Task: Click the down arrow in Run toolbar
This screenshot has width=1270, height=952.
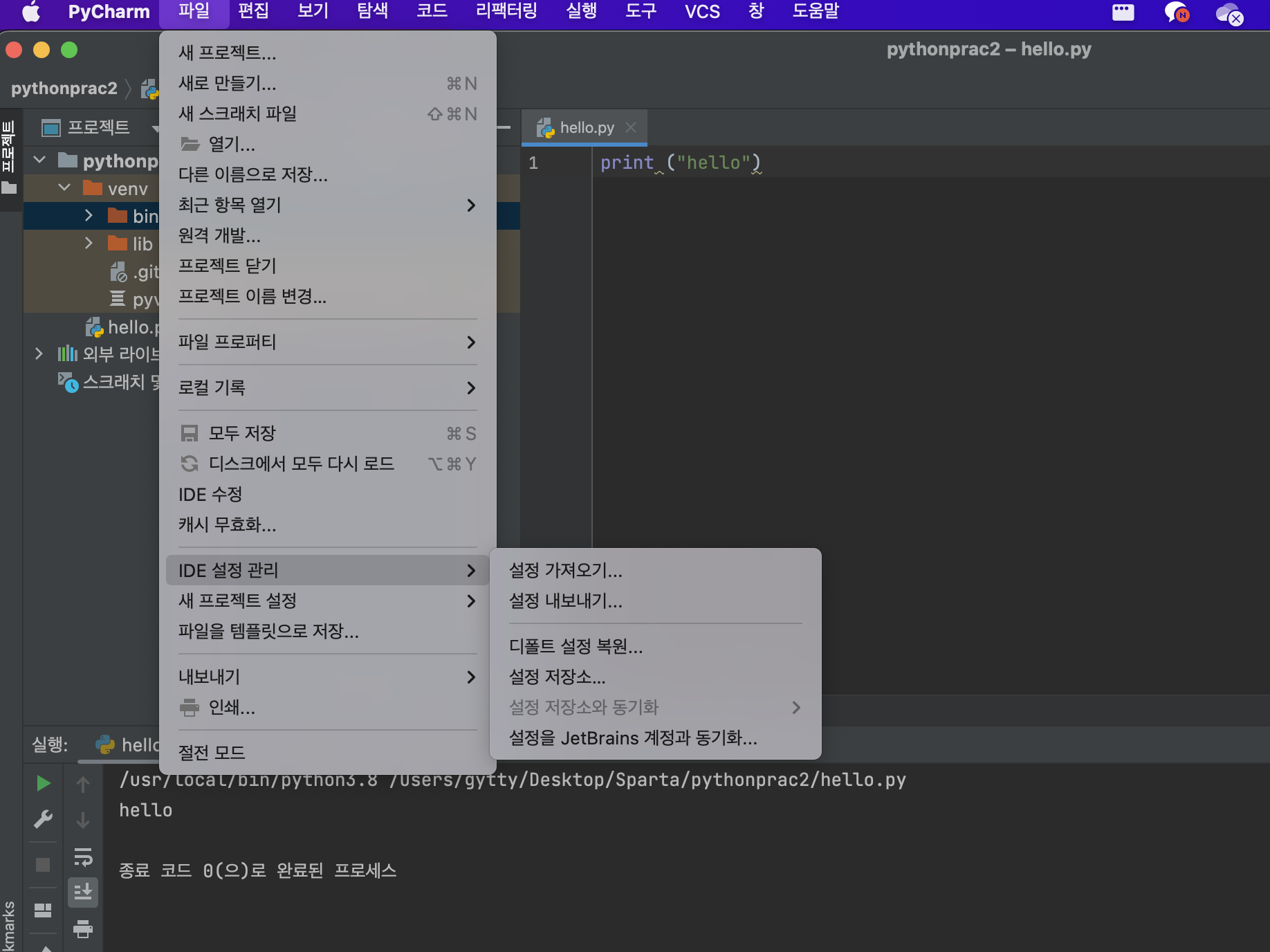Action: 83,821
